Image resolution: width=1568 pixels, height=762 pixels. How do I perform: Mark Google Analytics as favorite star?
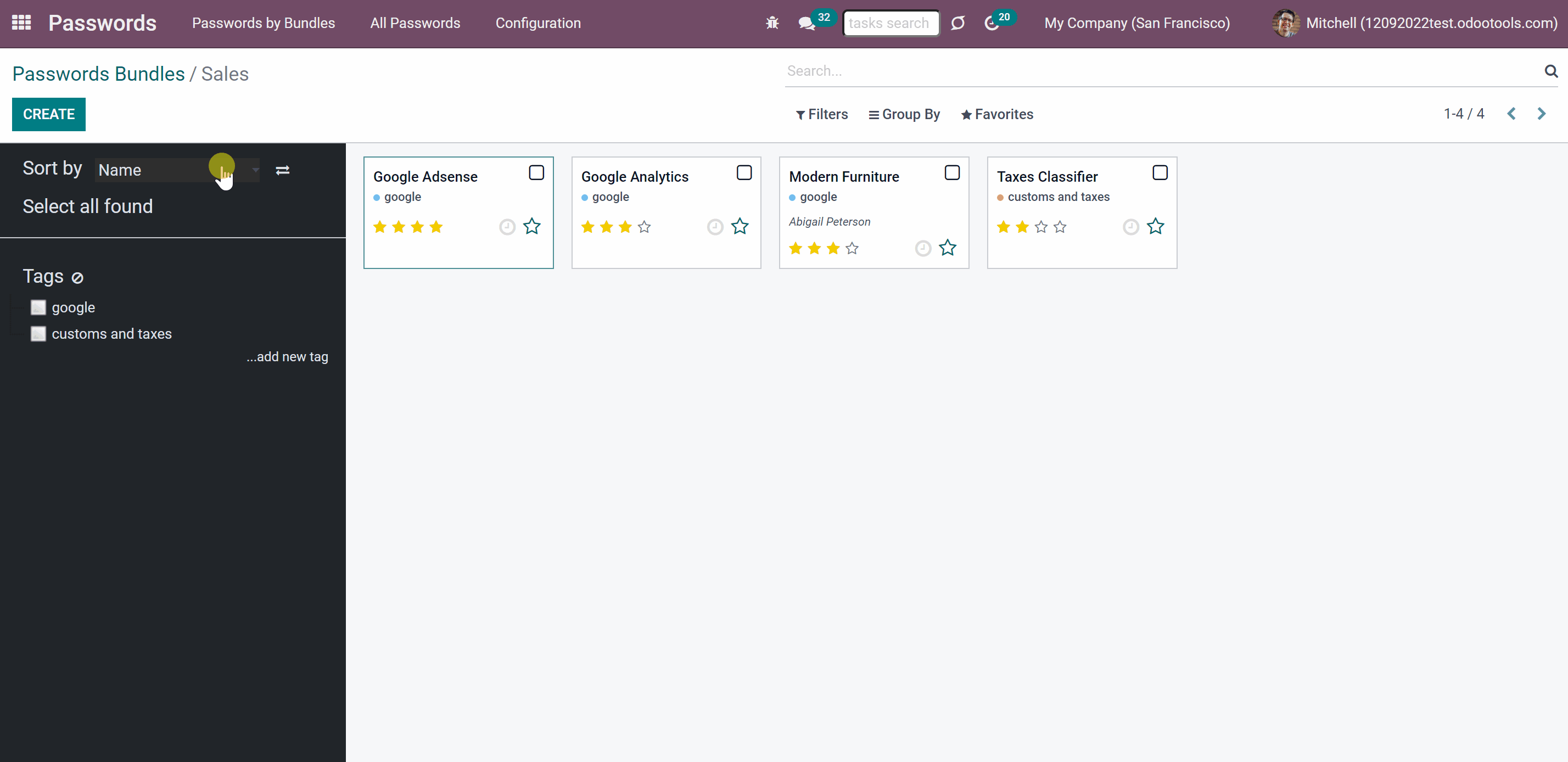740,226
